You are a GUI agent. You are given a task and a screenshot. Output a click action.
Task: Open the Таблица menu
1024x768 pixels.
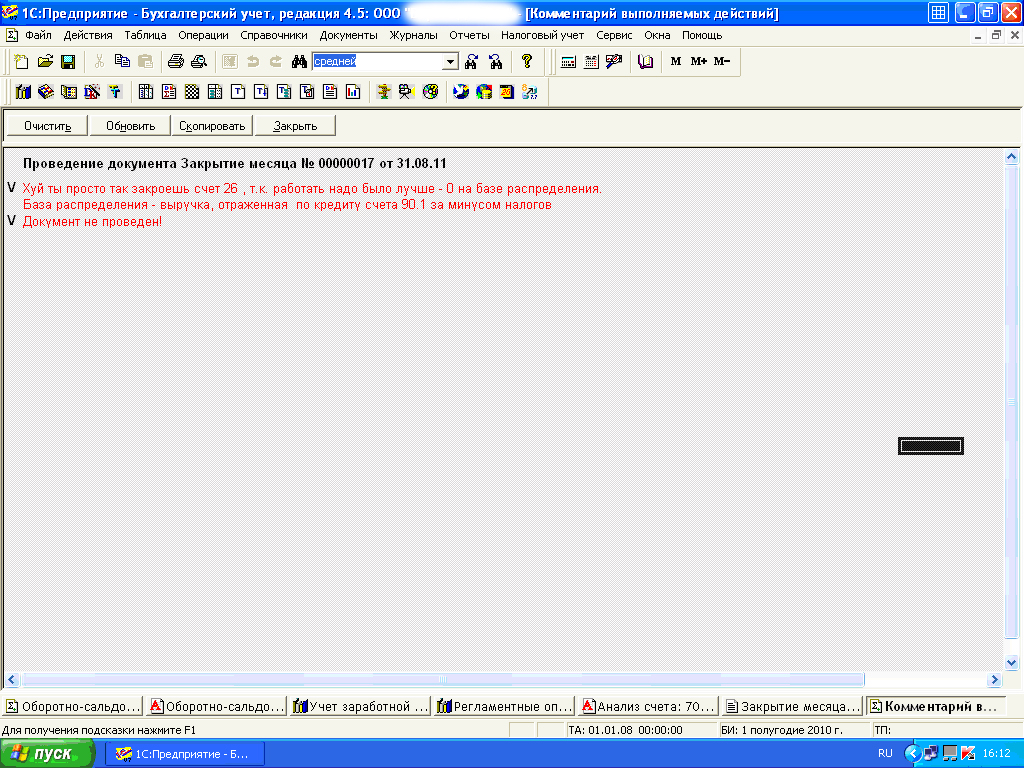(146, 35)
